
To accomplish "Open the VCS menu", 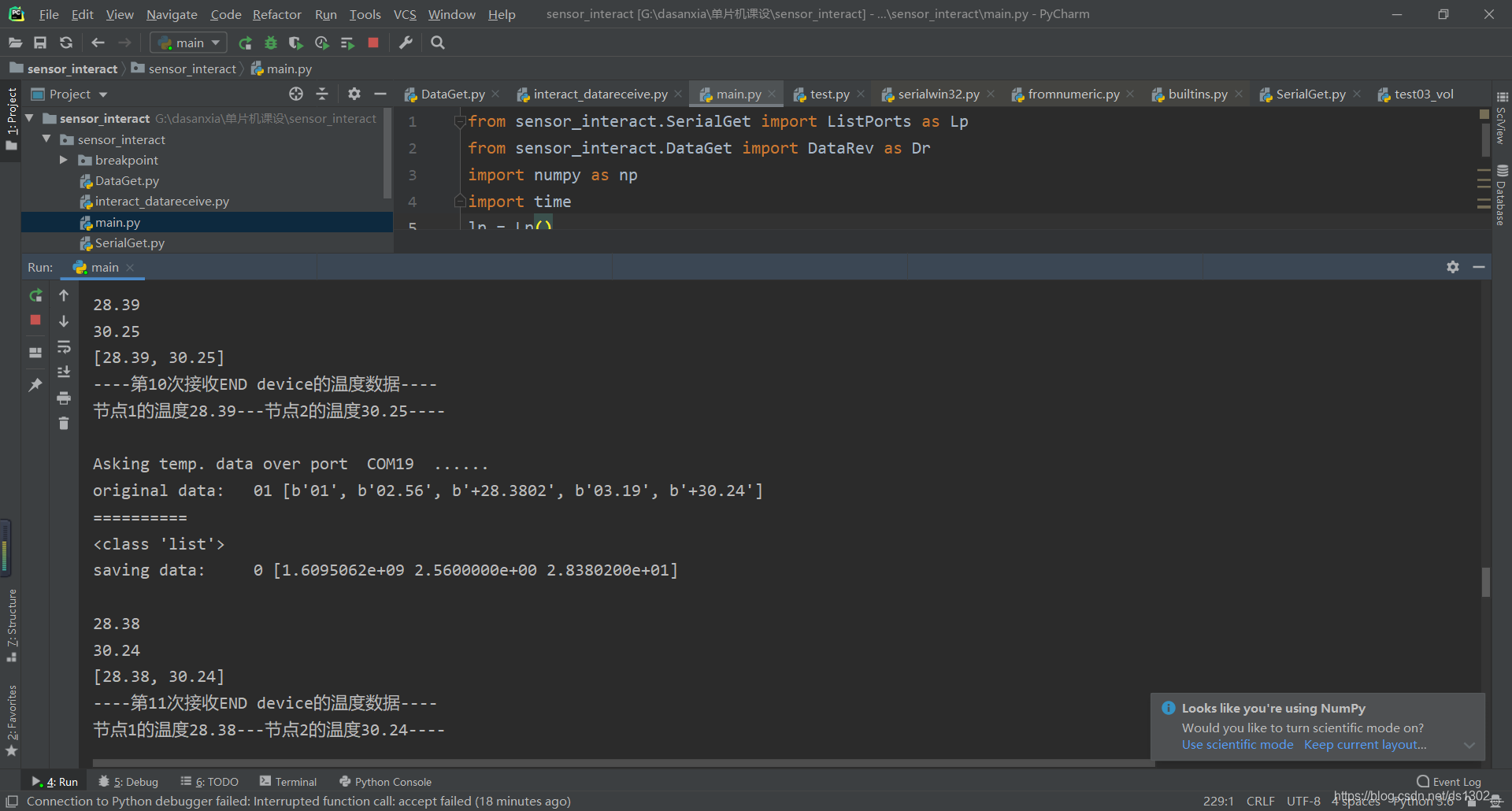I will [405, 14].
